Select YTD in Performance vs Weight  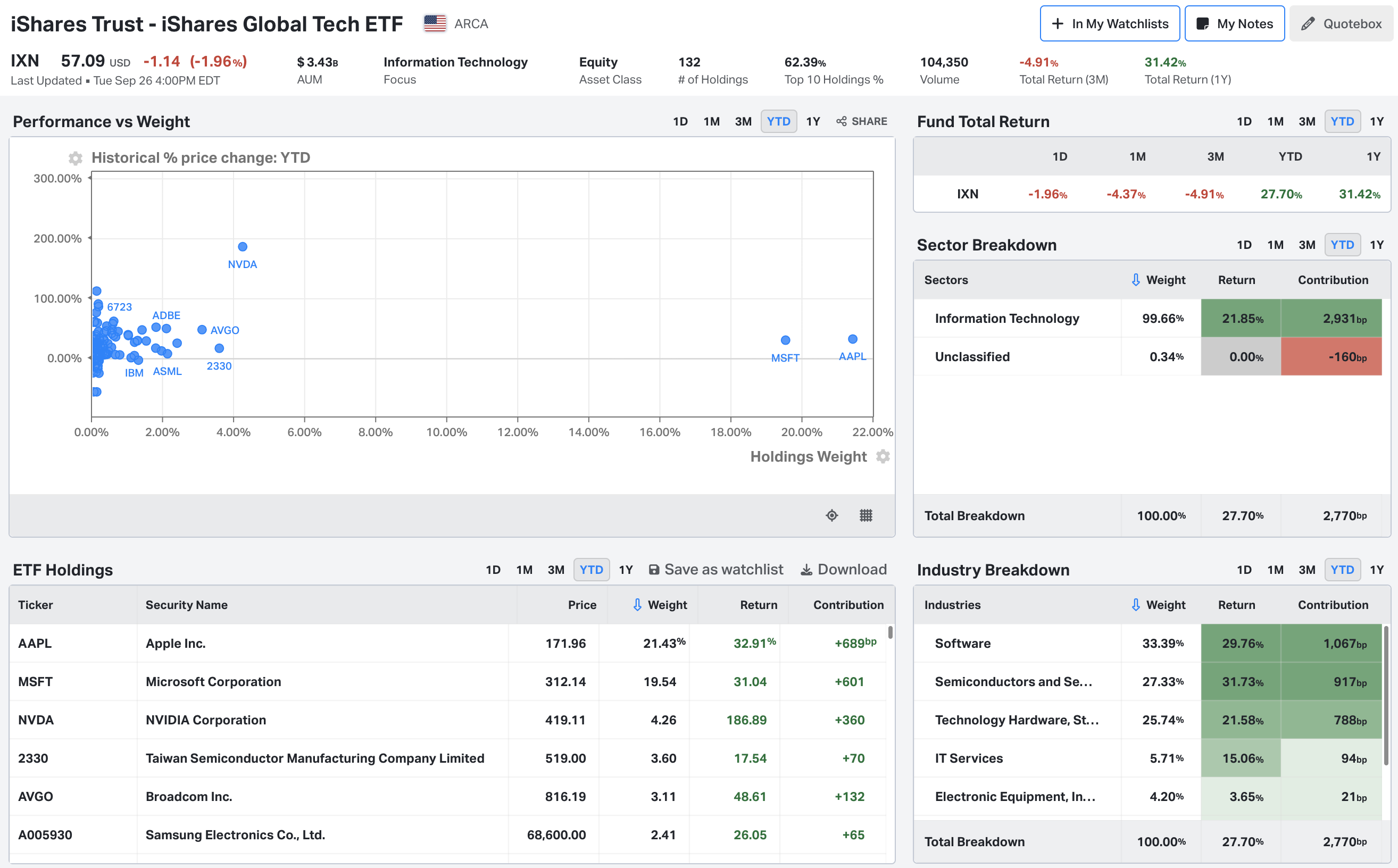[778, 121]
